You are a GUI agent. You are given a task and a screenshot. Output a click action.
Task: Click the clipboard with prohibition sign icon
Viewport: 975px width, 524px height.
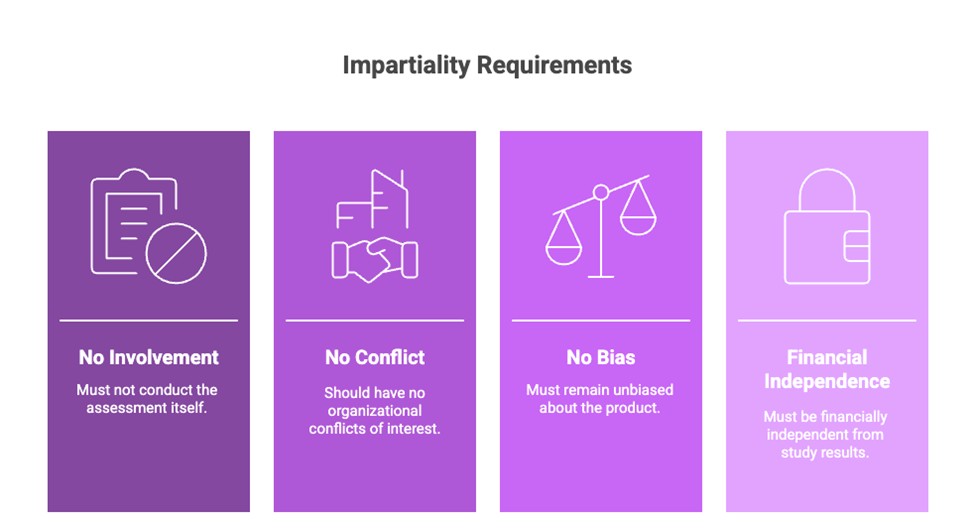click(148, 225)
